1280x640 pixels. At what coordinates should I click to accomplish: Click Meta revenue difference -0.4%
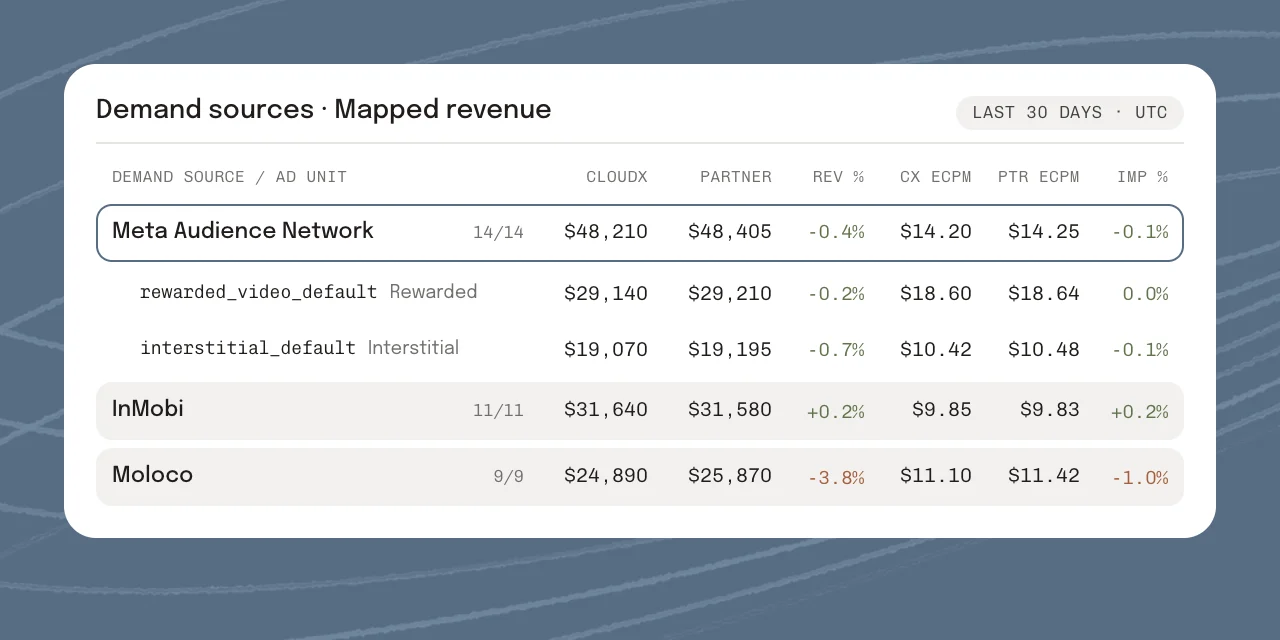[836, 232]
